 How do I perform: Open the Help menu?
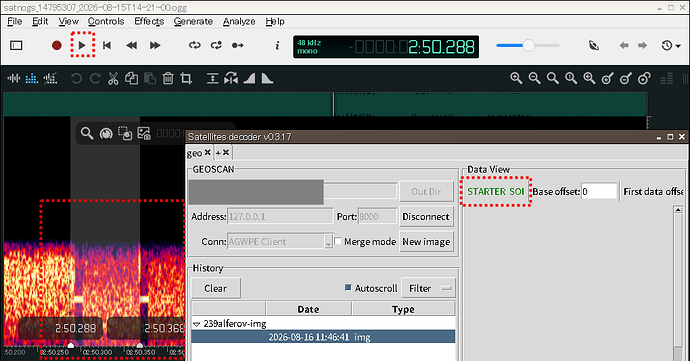click(x=275, y=22)
